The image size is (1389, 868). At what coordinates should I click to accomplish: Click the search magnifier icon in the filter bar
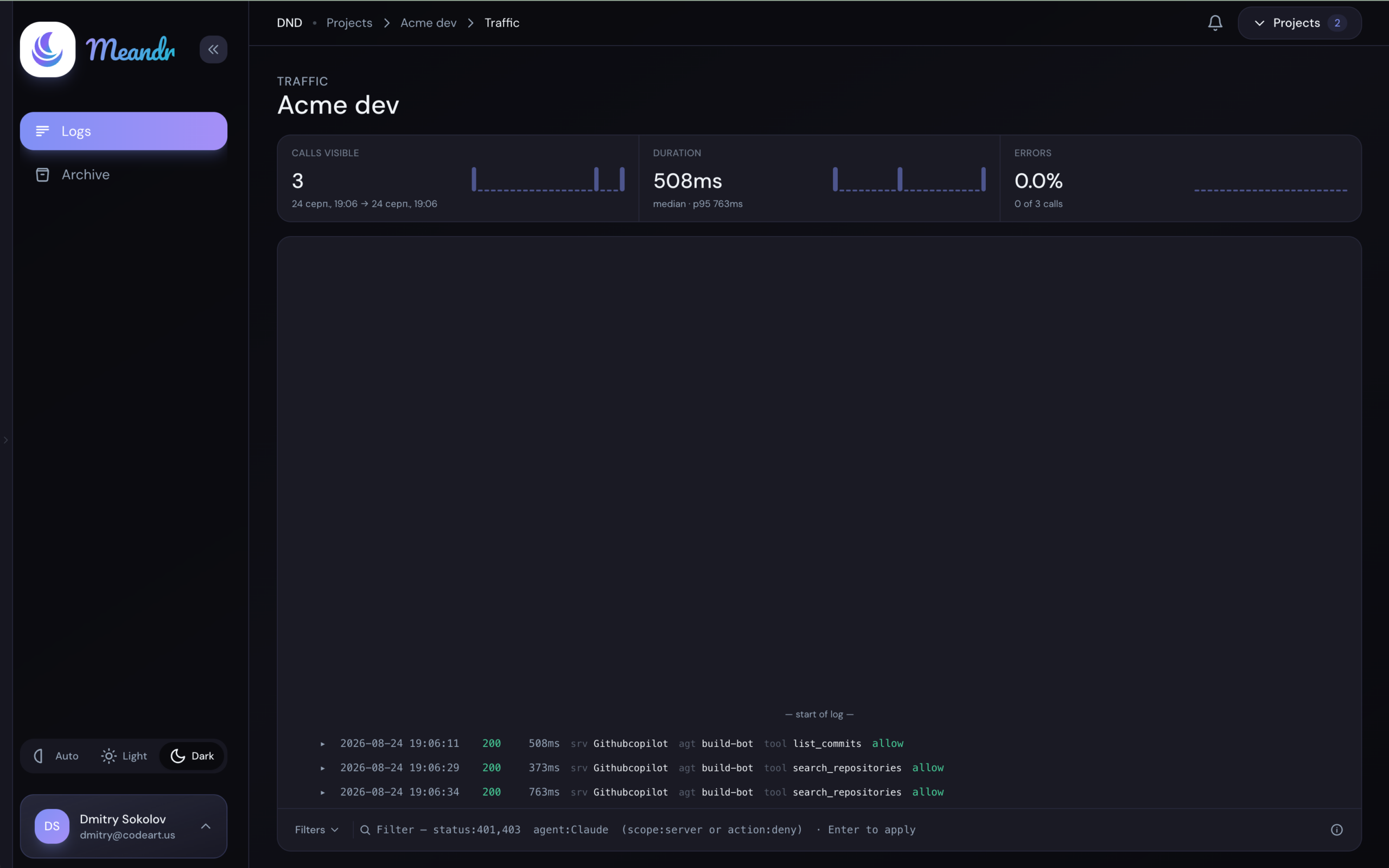(365, 829)
